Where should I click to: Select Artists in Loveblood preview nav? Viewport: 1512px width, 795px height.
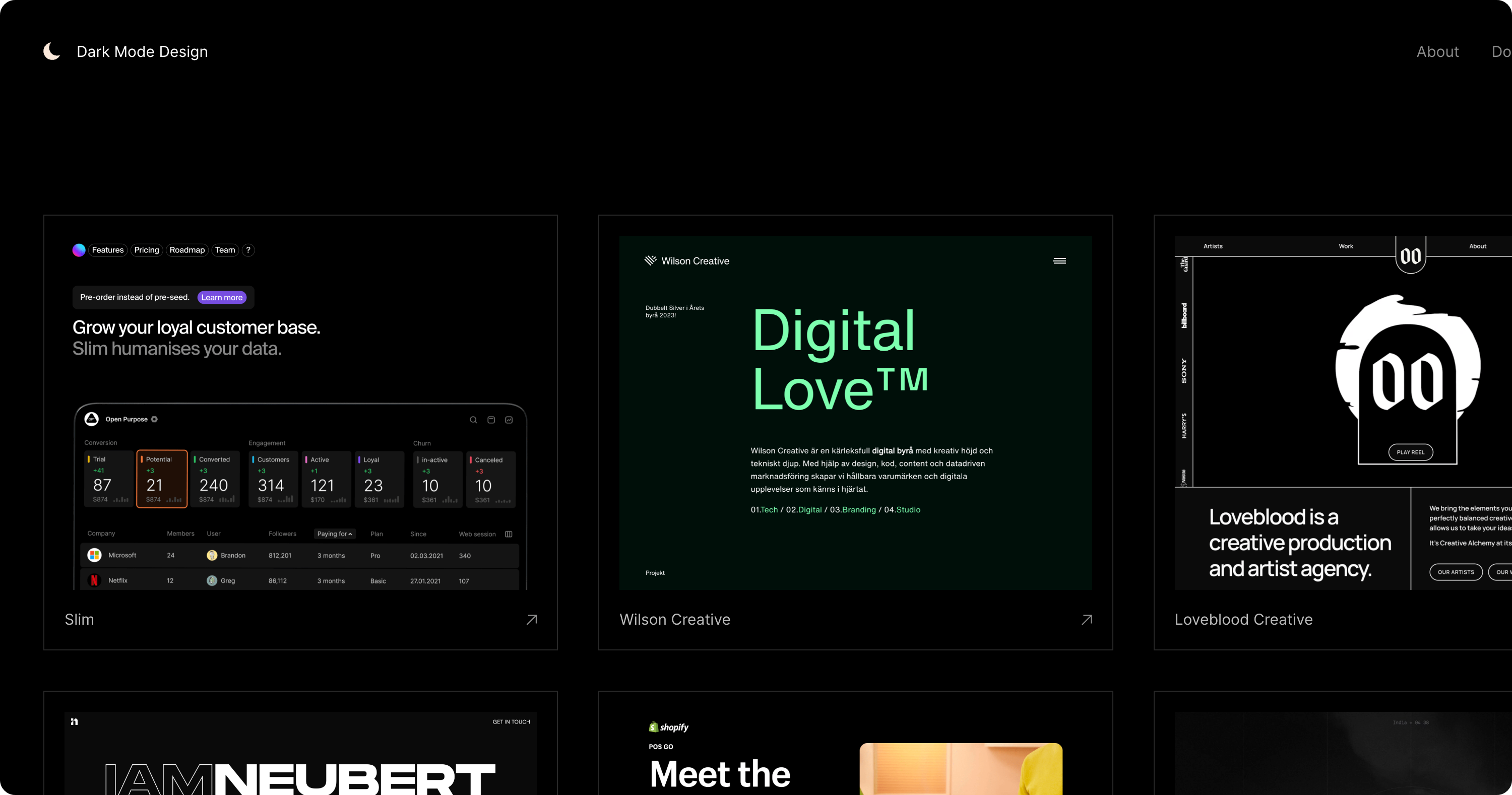[x=1213, y=246]
